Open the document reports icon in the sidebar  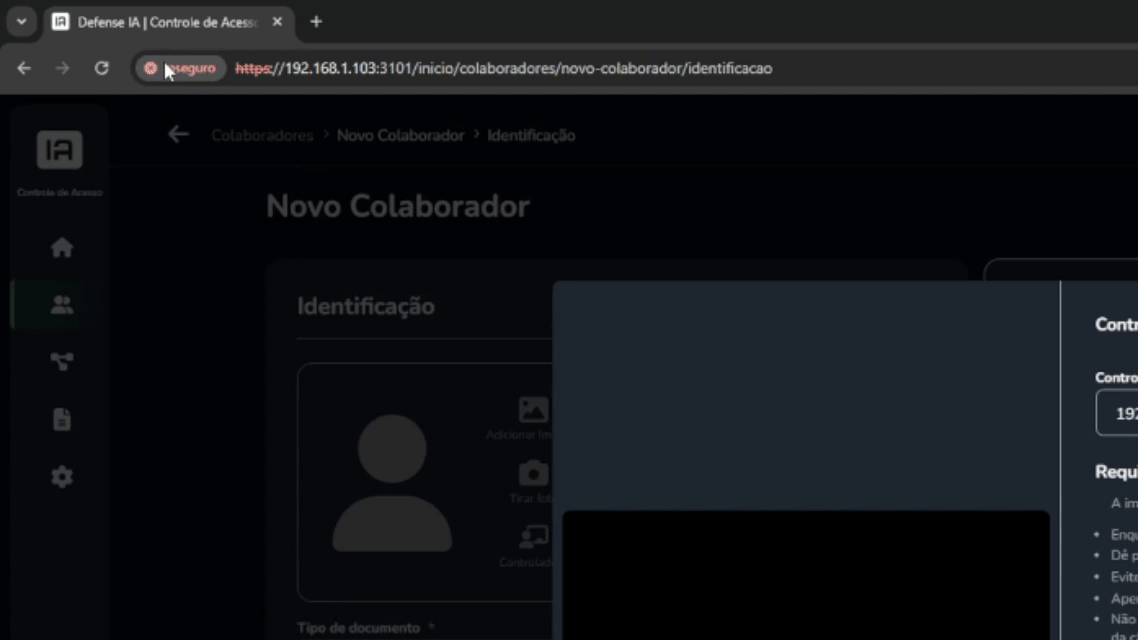pos(61,419)
